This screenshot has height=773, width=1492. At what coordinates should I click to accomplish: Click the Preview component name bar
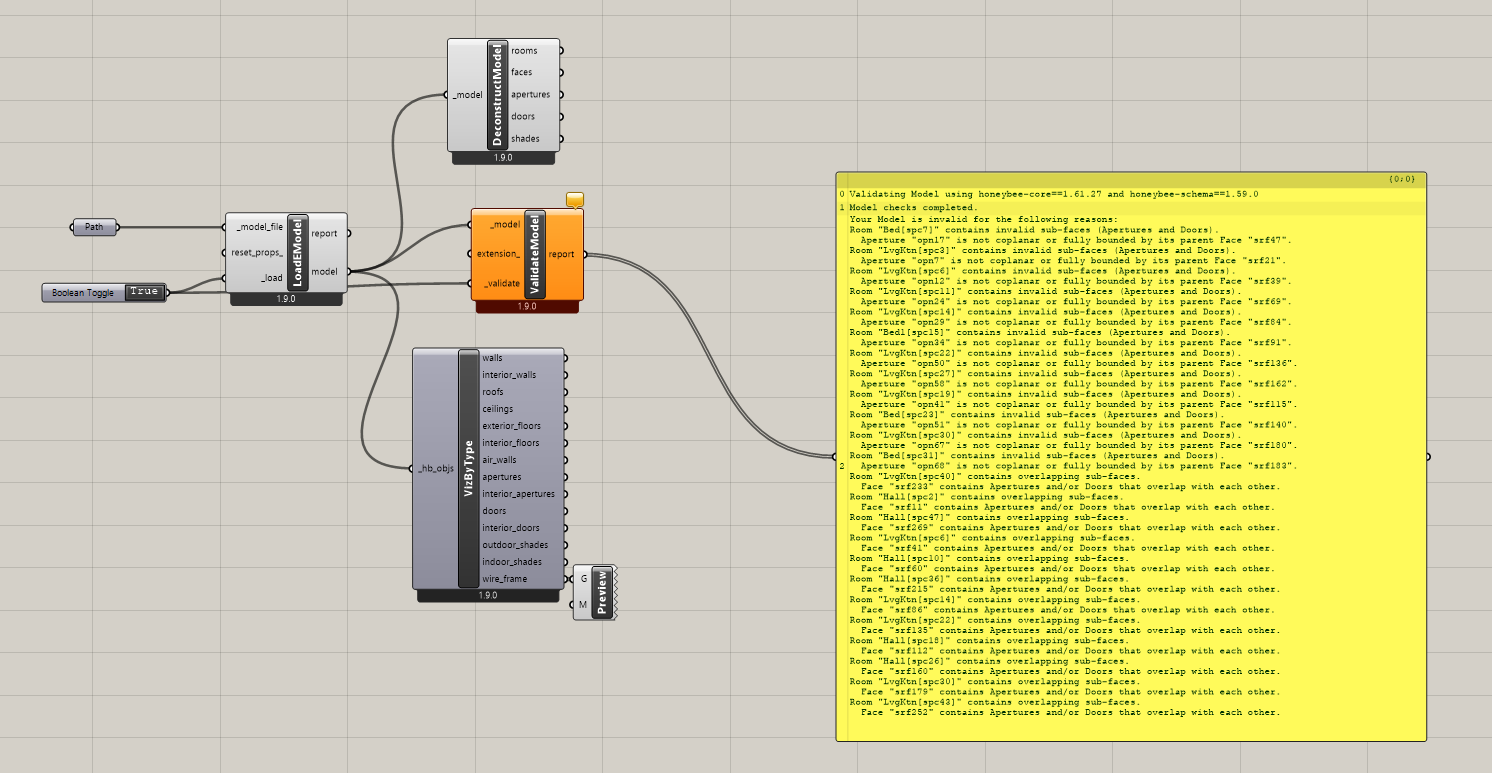coord(601,592)
